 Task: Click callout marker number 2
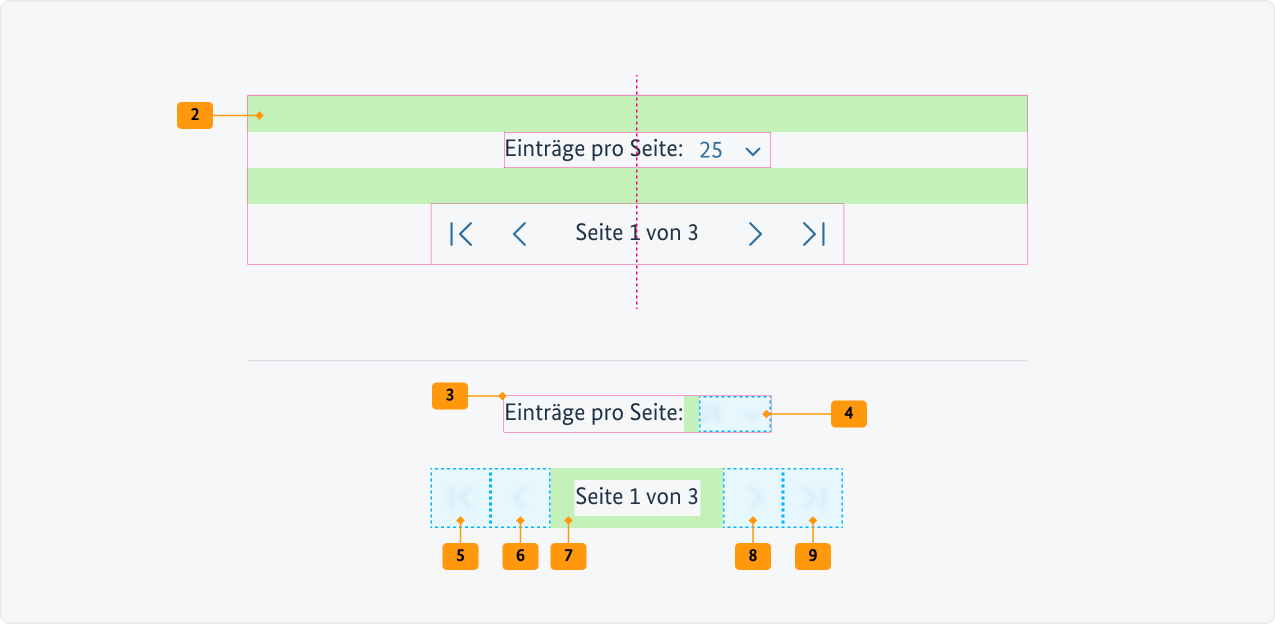pyautogui.click(x=194, y=114)
